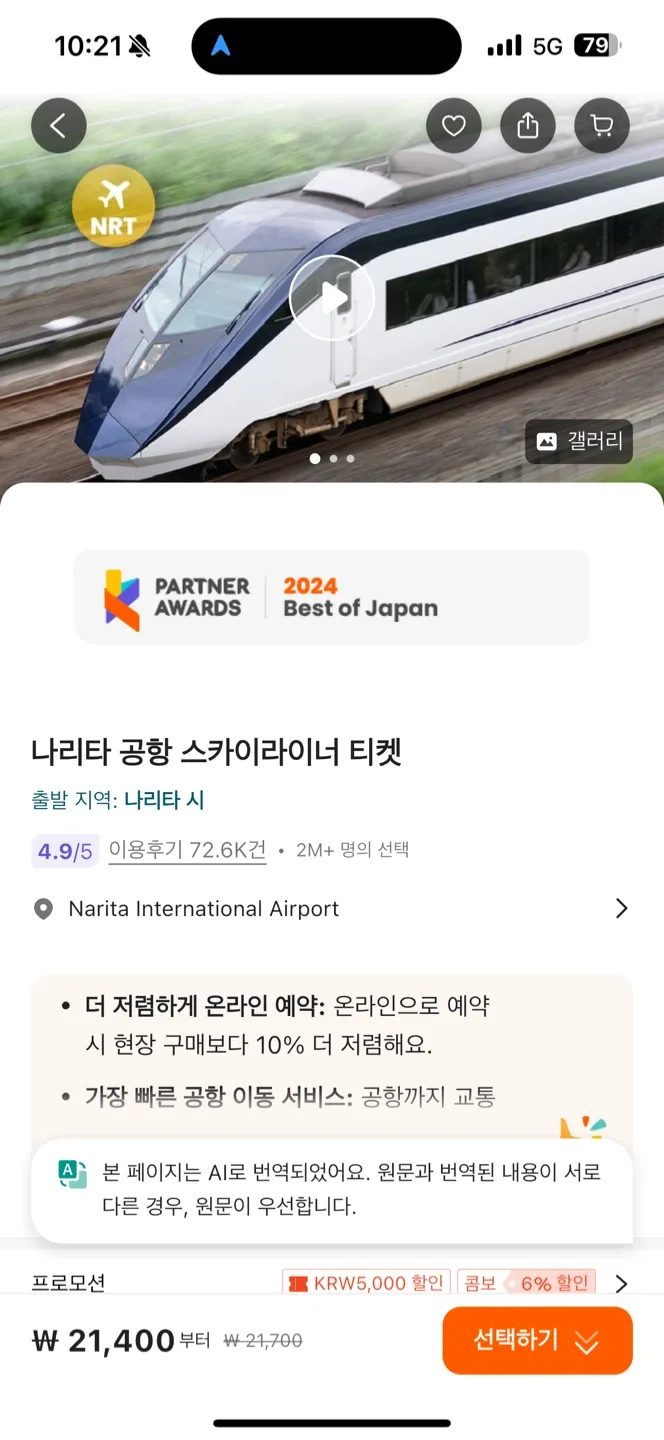The width and height of the screenshot is (664, 1440).
Task: Expand the 프로모션 row chevron
Action: point(621,1283)
